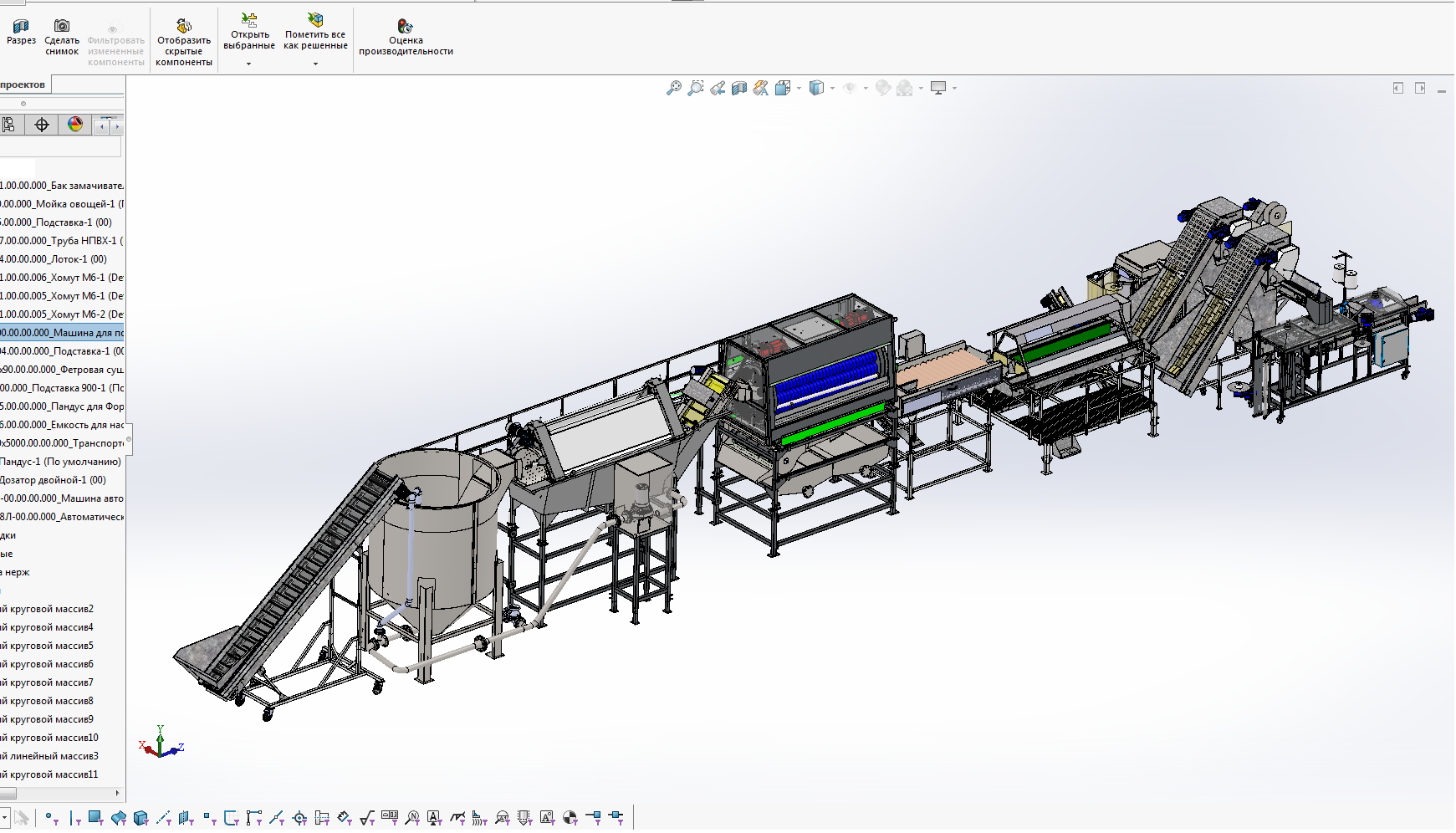This screenshot has height=833, width=1456.
Task: Click Filter Center Marks crosshair icon
Action: click(x=299, y=818)
